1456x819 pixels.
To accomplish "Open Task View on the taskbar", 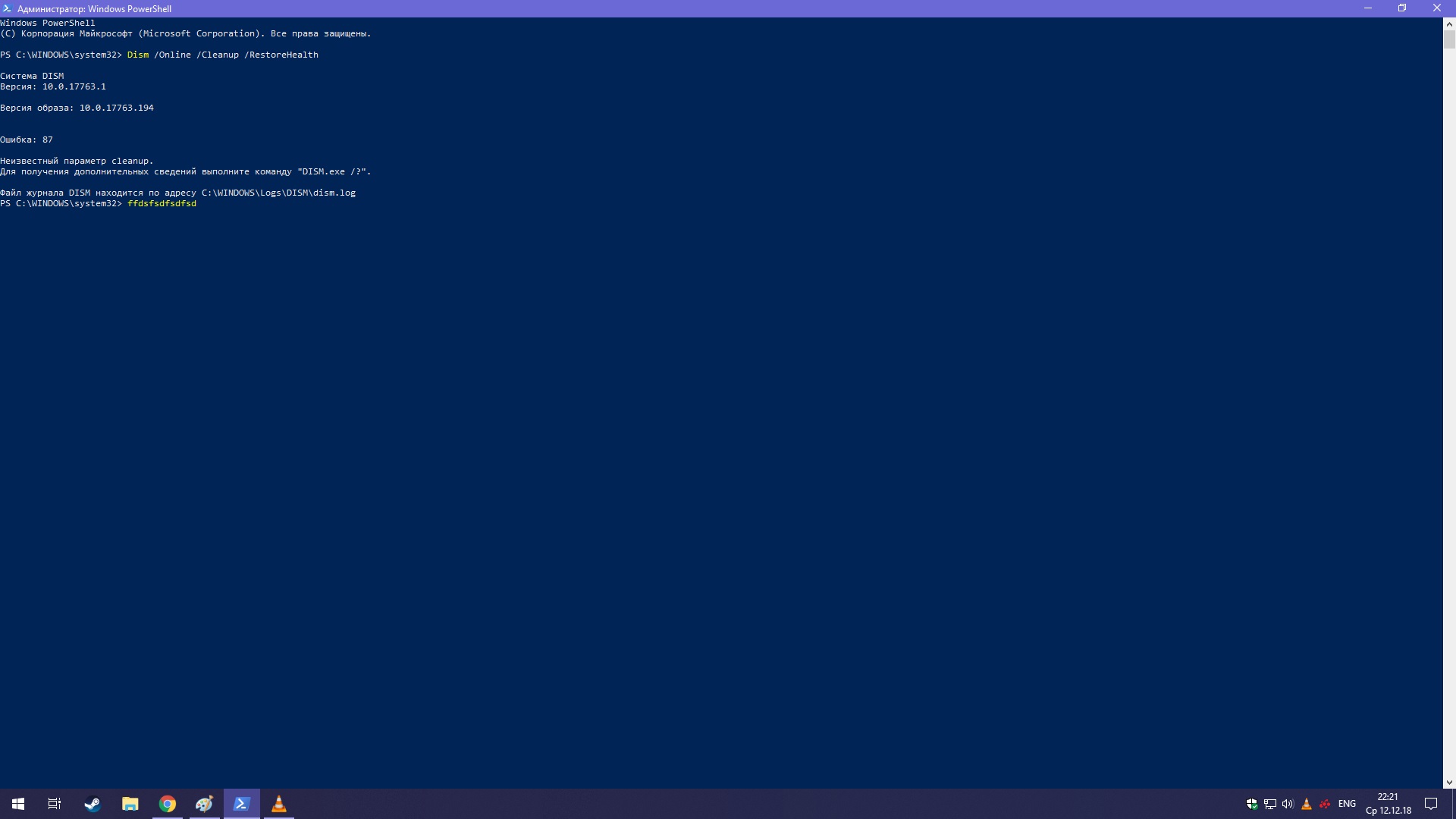I will [x=55, y=804].
